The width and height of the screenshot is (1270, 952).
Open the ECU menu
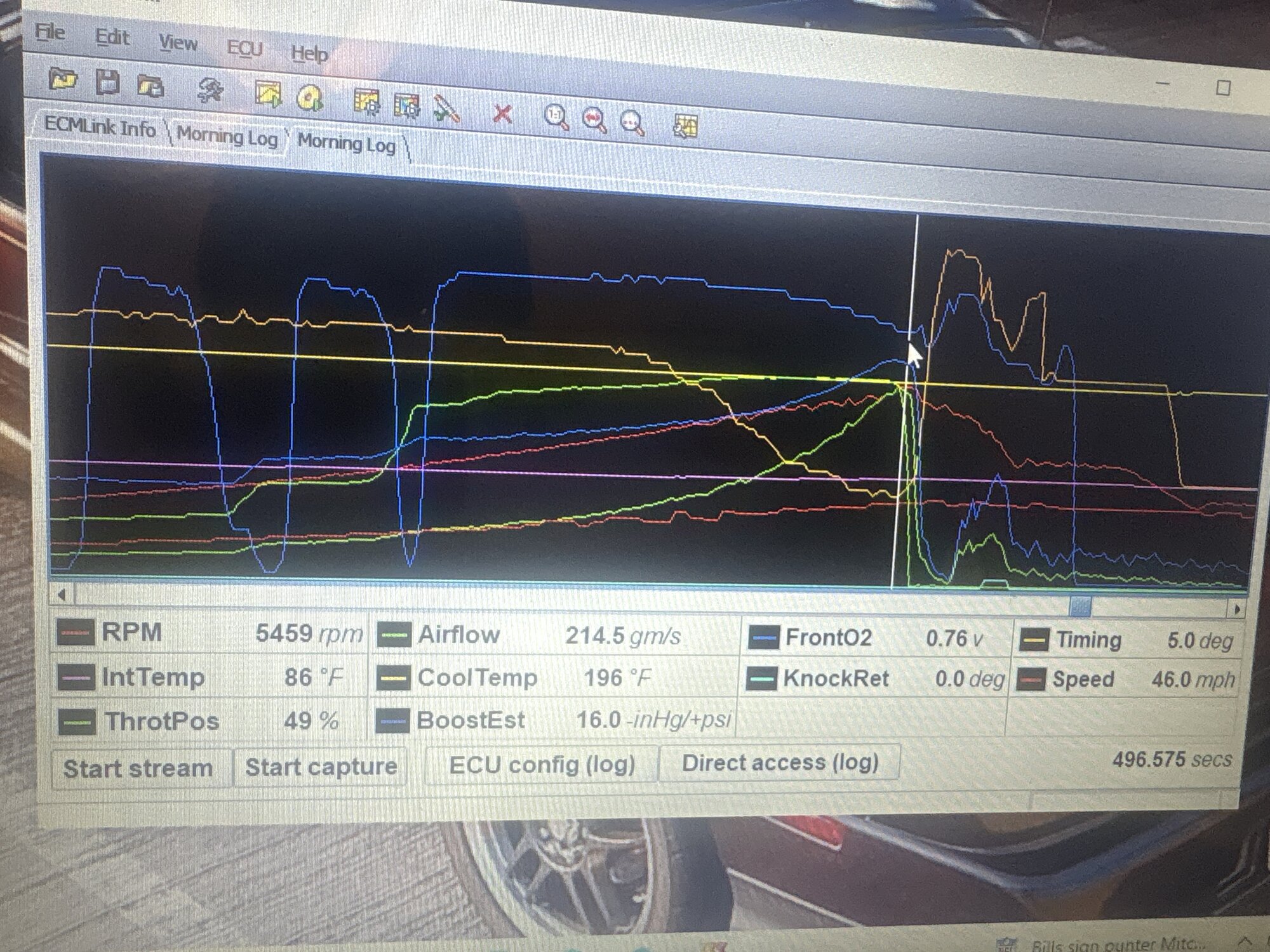pyautogui.click(x=244, y=48)
